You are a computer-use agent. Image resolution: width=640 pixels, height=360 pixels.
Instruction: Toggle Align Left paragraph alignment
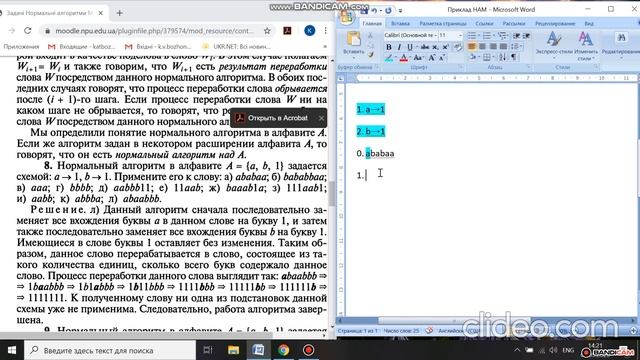471,46
